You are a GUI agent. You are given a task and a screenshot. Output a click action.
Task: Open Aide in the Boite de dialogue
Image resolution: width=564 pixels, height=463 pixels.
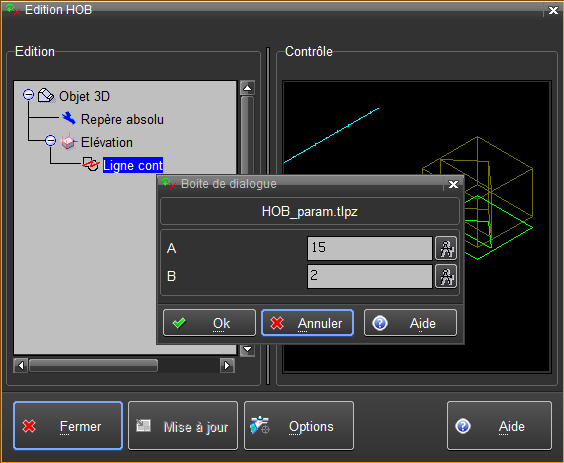pyautogui.click(x=410, y=323)
